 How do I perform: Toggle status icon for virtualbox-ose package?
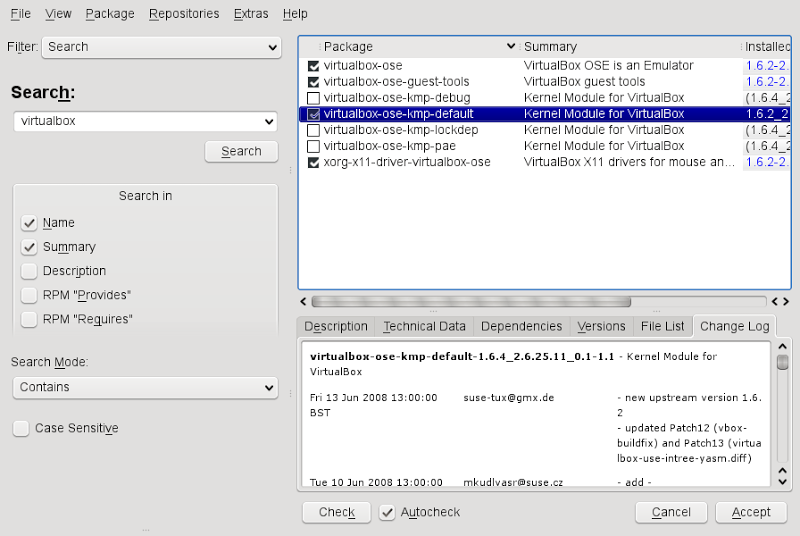[x=314, y=66]
